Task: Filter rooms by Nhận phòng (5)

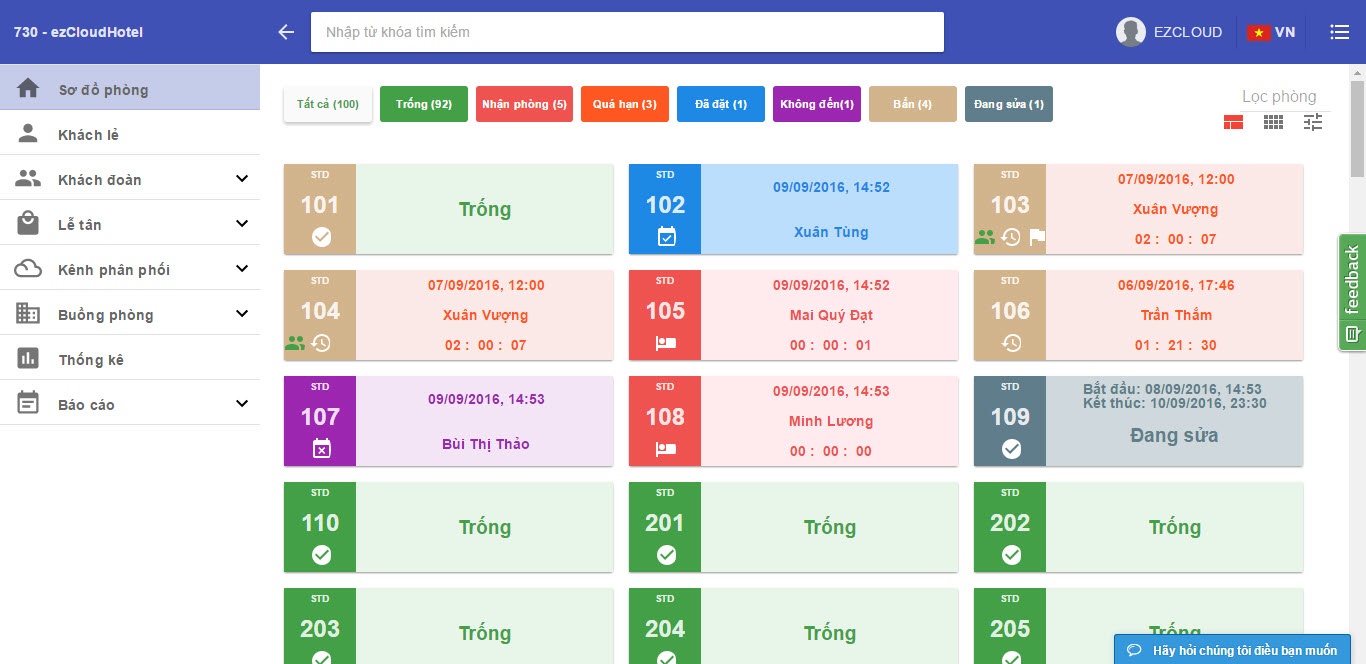Action: tap(524, 104)
